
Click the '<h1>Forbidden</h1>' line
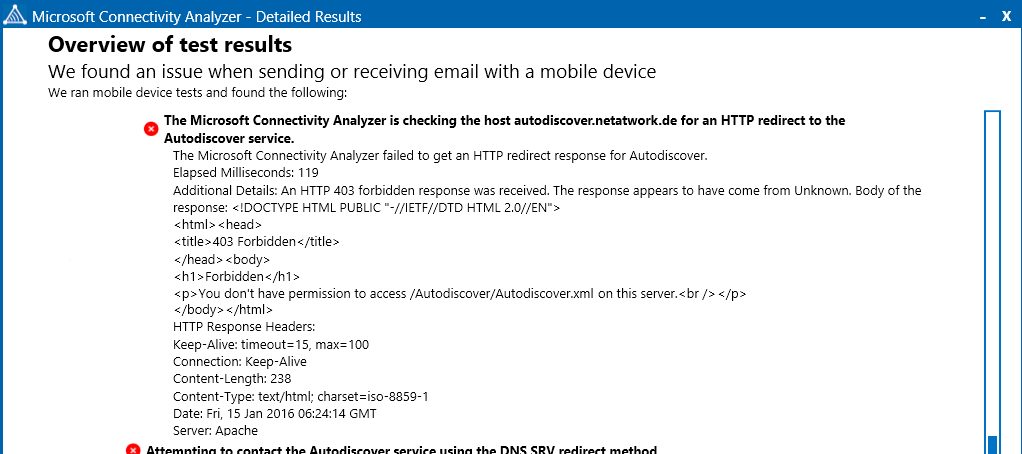[x=237, y=276]
